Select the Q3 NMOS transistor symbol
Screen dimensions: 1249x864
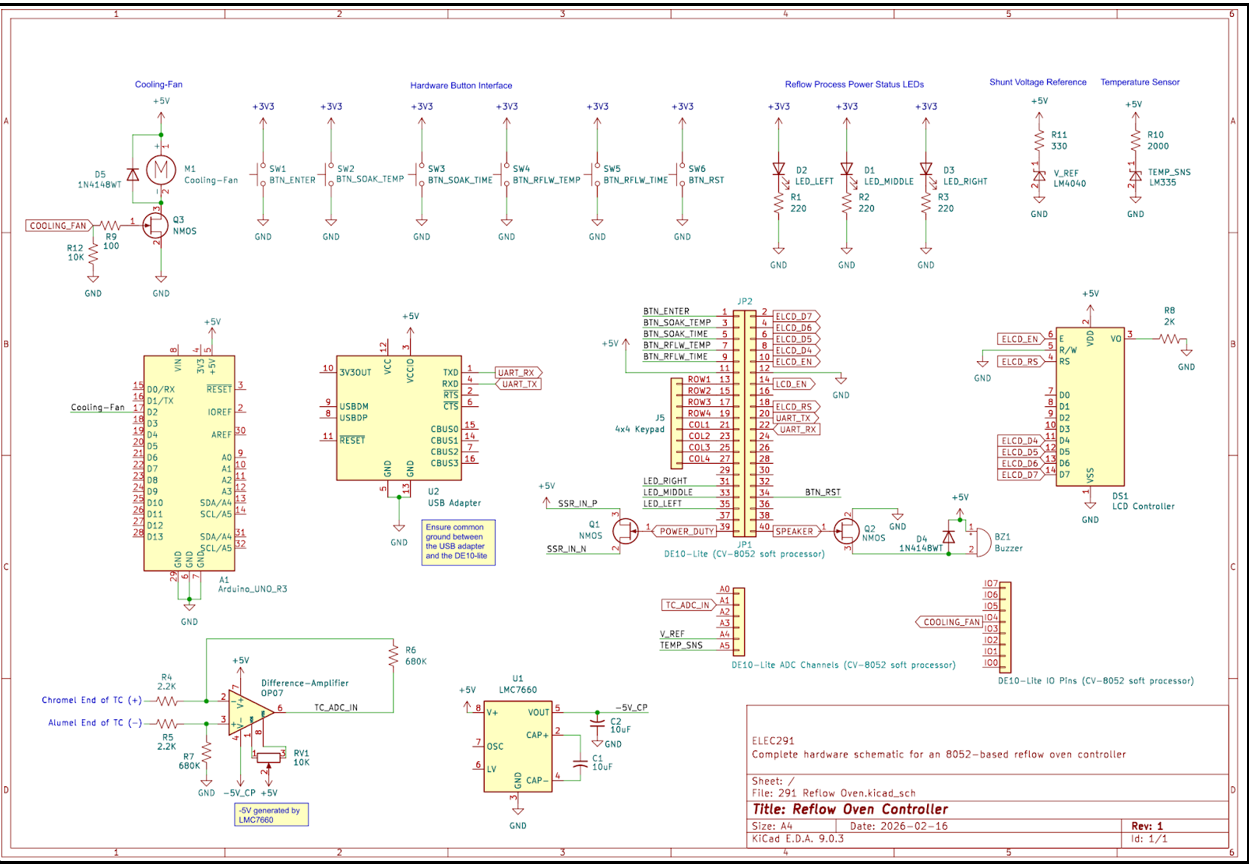[156, 225]
